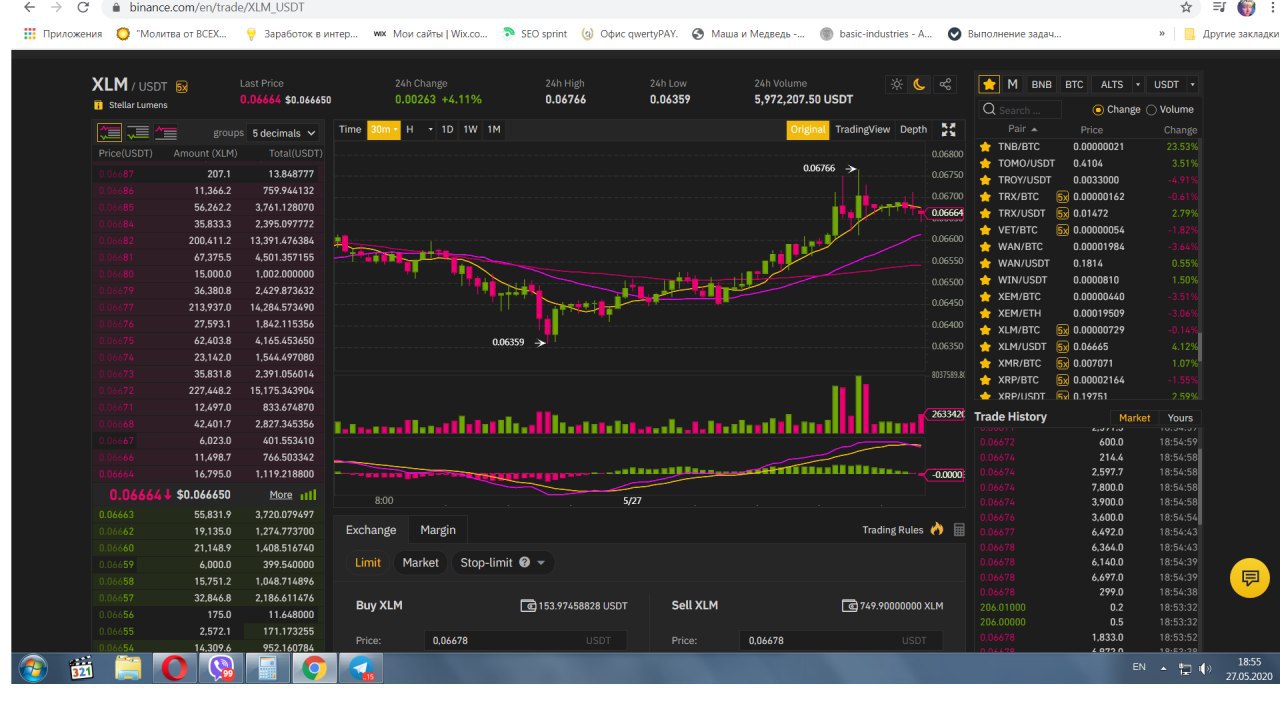
Task: Switch to the dark theme moon icon
Action: click(x=920, y=85)
